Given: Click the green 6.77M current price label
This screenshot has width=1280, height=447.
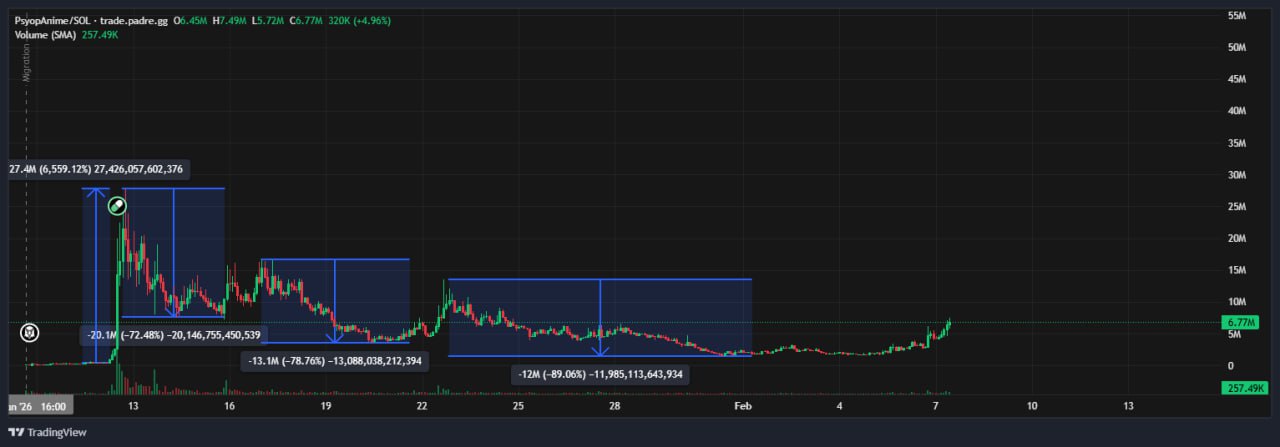Looking at the screenshot, I should 1237,323.
